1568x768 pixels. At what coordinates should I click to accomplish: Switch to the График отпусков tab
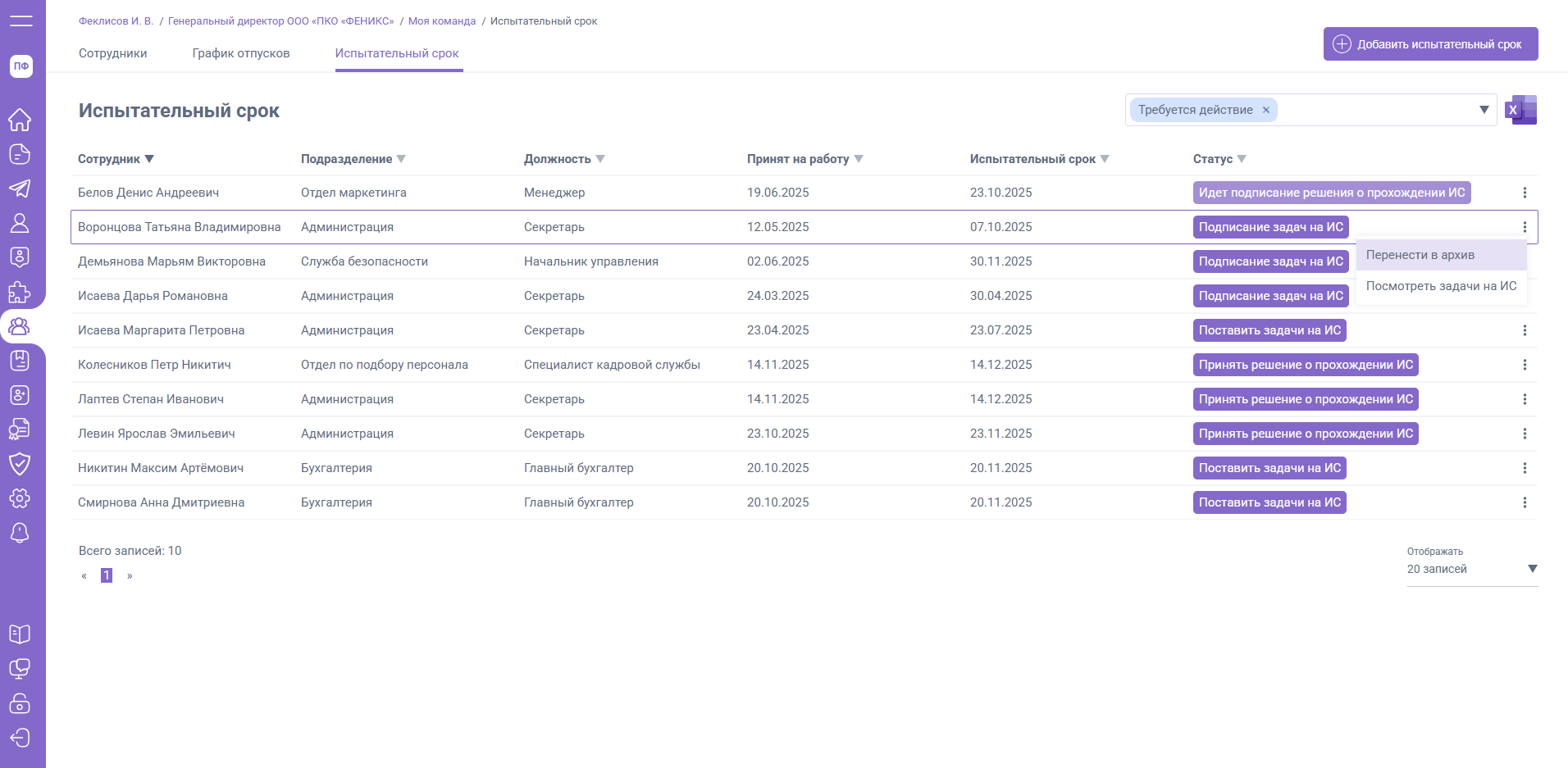(x=241, y=53)
